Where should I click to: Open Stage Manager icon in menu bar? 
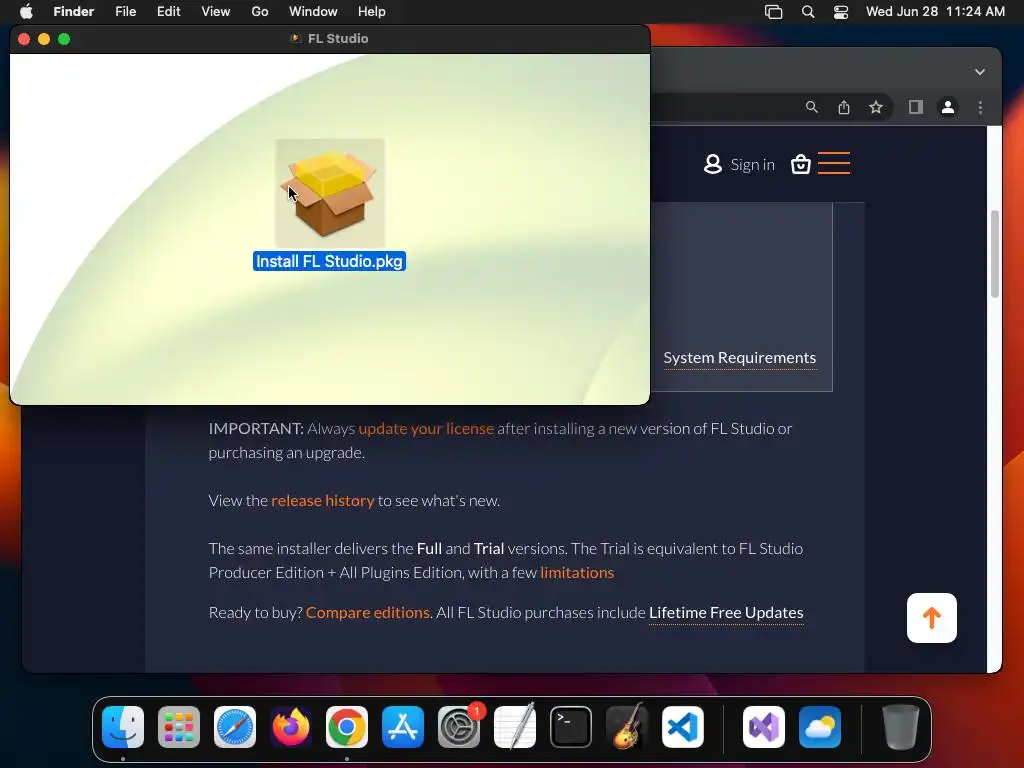pyautogui.click(x=773, y=11)
